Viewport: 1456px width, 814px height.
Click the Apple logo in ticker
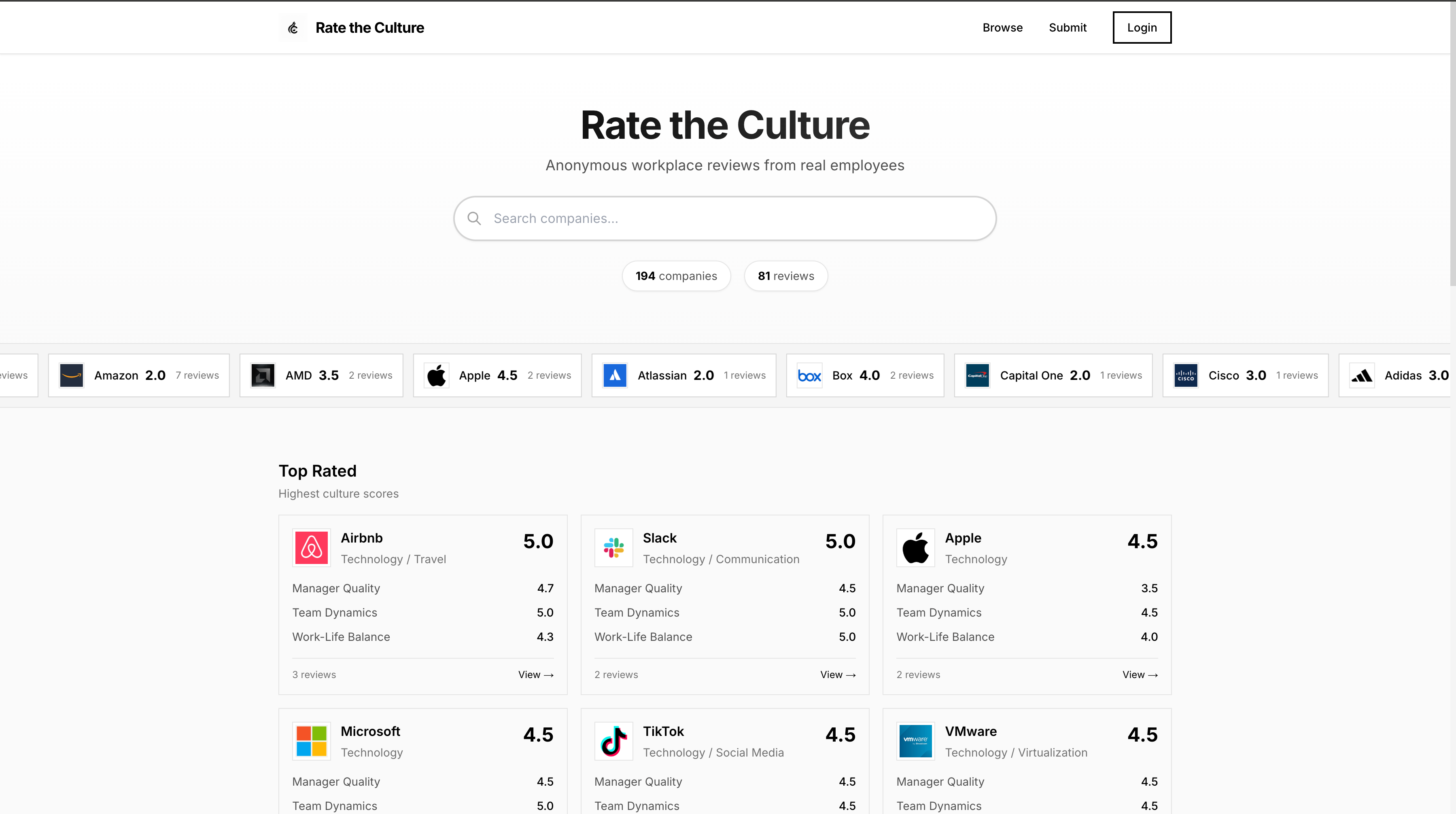click(x=436, y=375)
